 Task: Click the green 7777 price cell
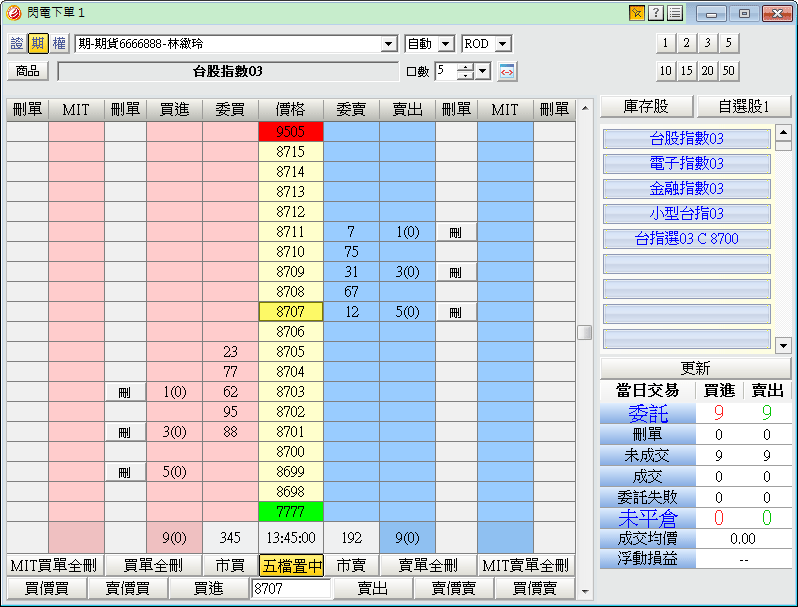coord(290,512)
